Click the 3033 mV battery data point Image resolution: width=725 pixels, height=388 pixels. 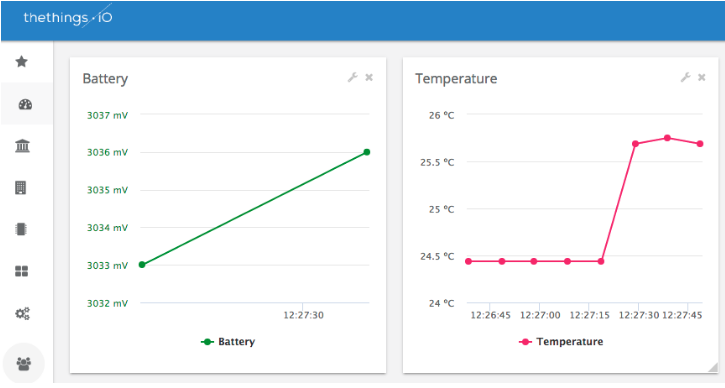(142, 265)
